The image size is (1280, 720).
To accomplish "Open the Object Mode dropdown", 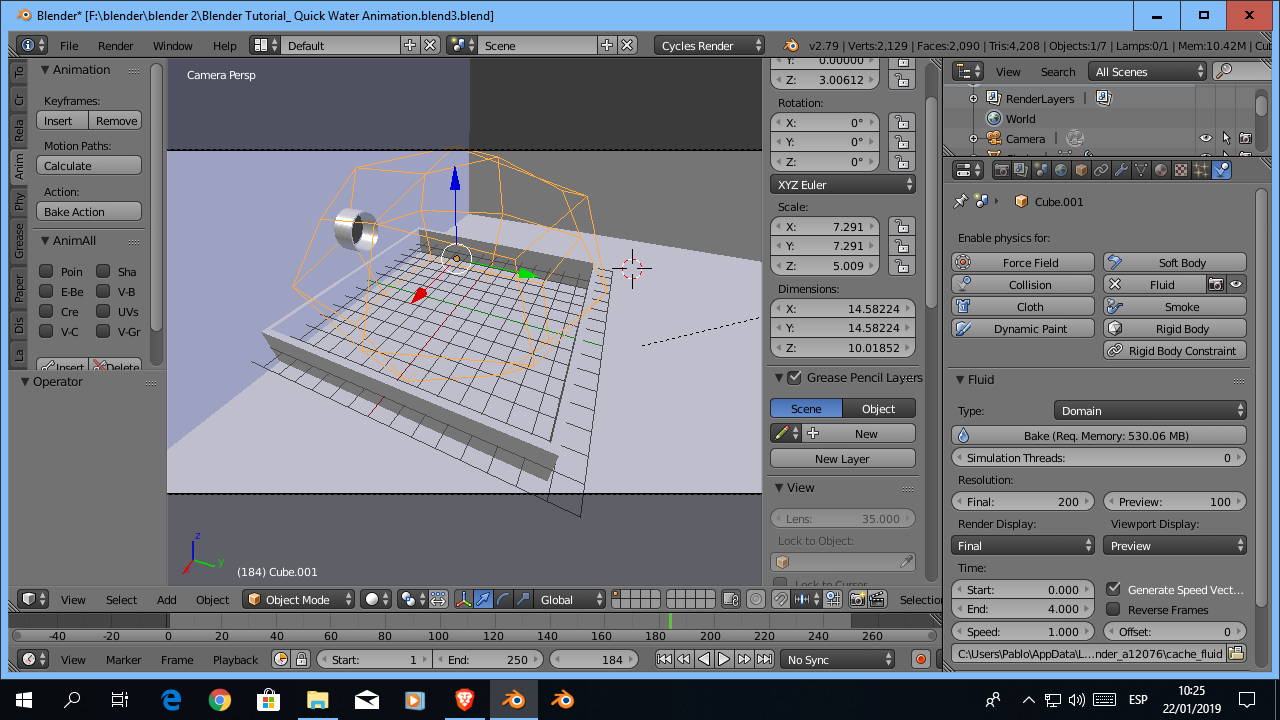I will [x=299, y=599].
